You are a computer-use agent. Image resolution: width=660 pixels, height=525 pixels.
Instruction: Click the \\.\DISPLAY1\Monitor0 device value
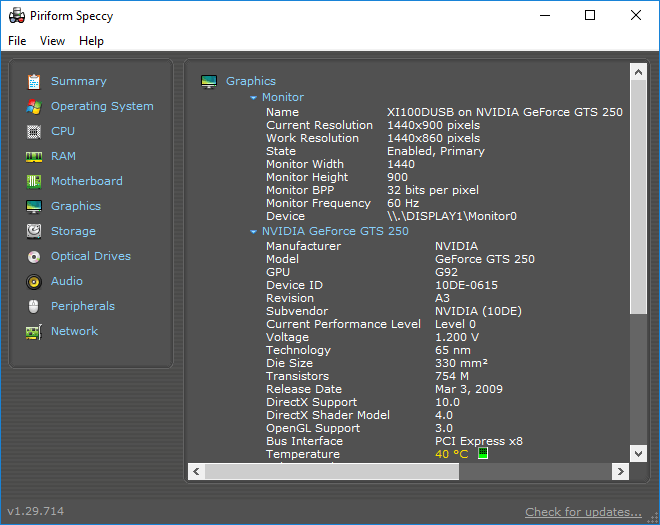point(452,216)
